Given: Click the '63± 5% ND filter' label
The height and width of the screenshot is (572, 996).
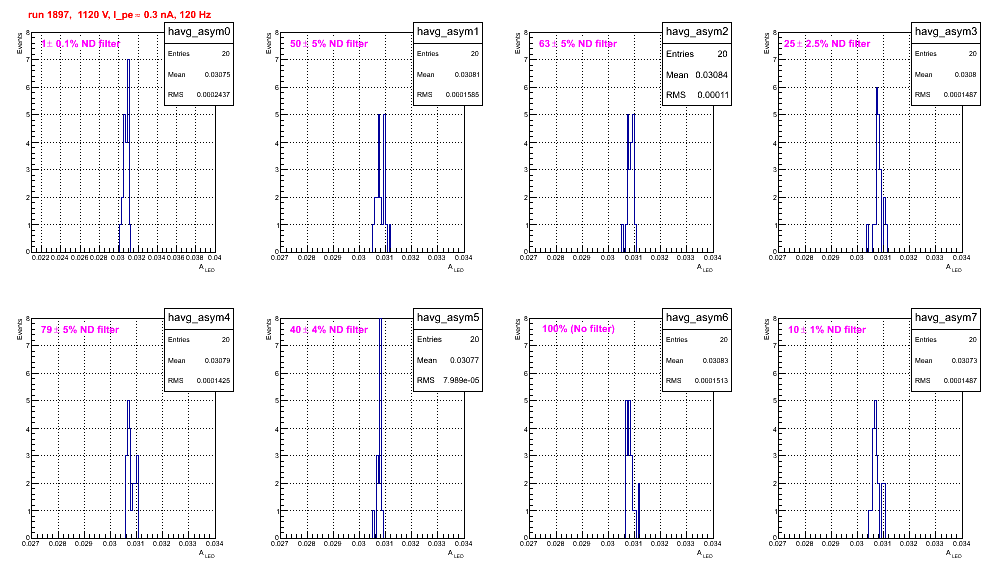Looking at the screenshot, I should pos(578,44).
